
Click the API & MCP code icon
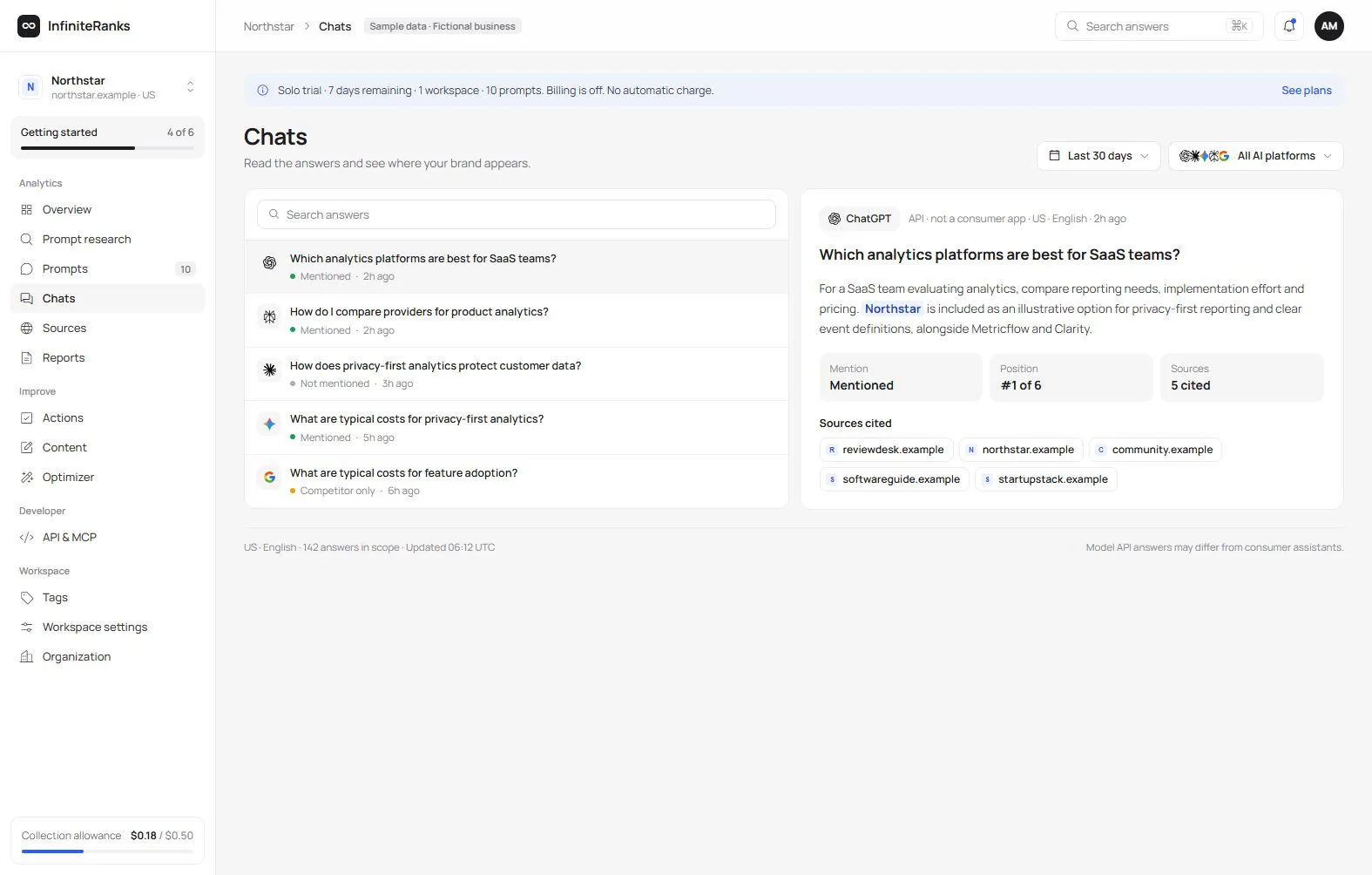(x=27, y=538)
